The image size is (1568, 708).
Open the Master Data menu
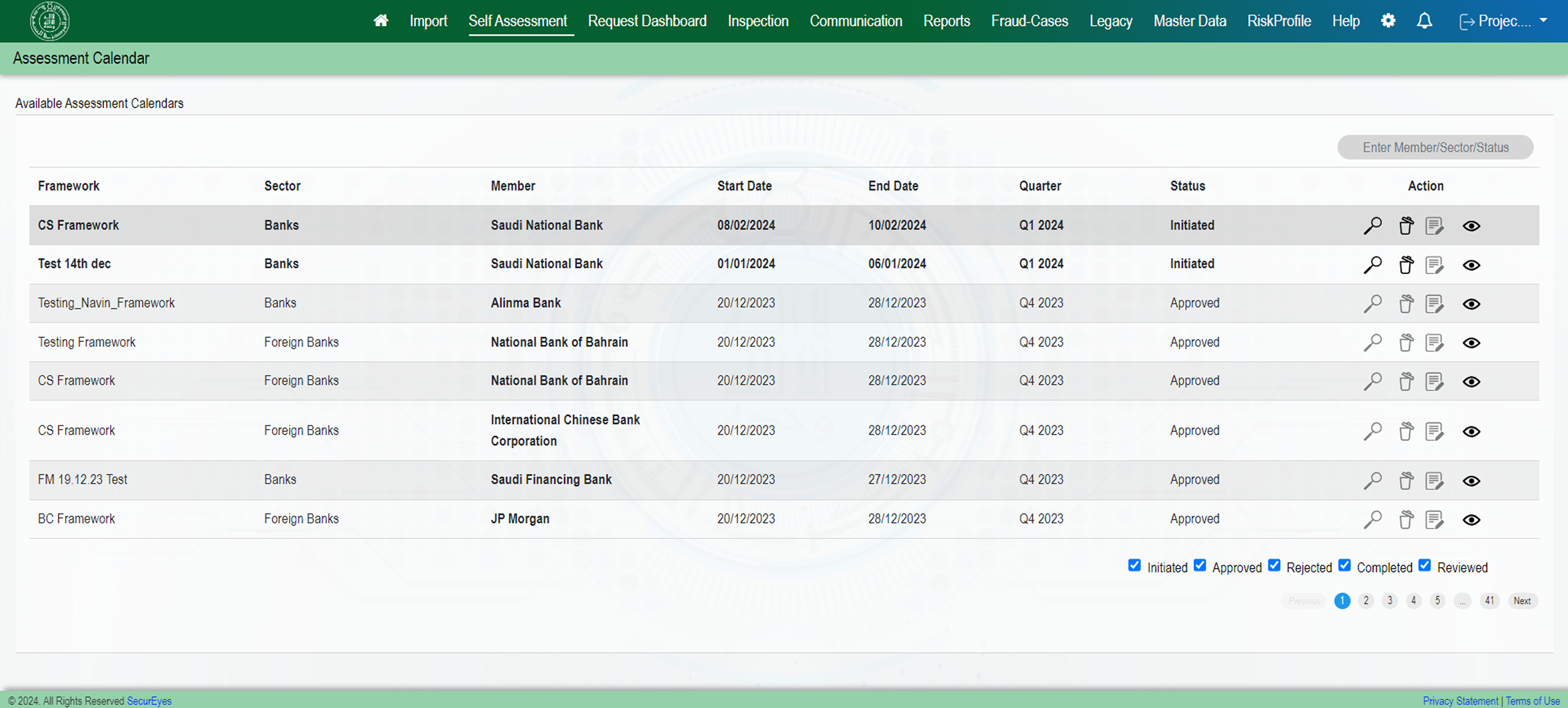[x=1189, y=21]
